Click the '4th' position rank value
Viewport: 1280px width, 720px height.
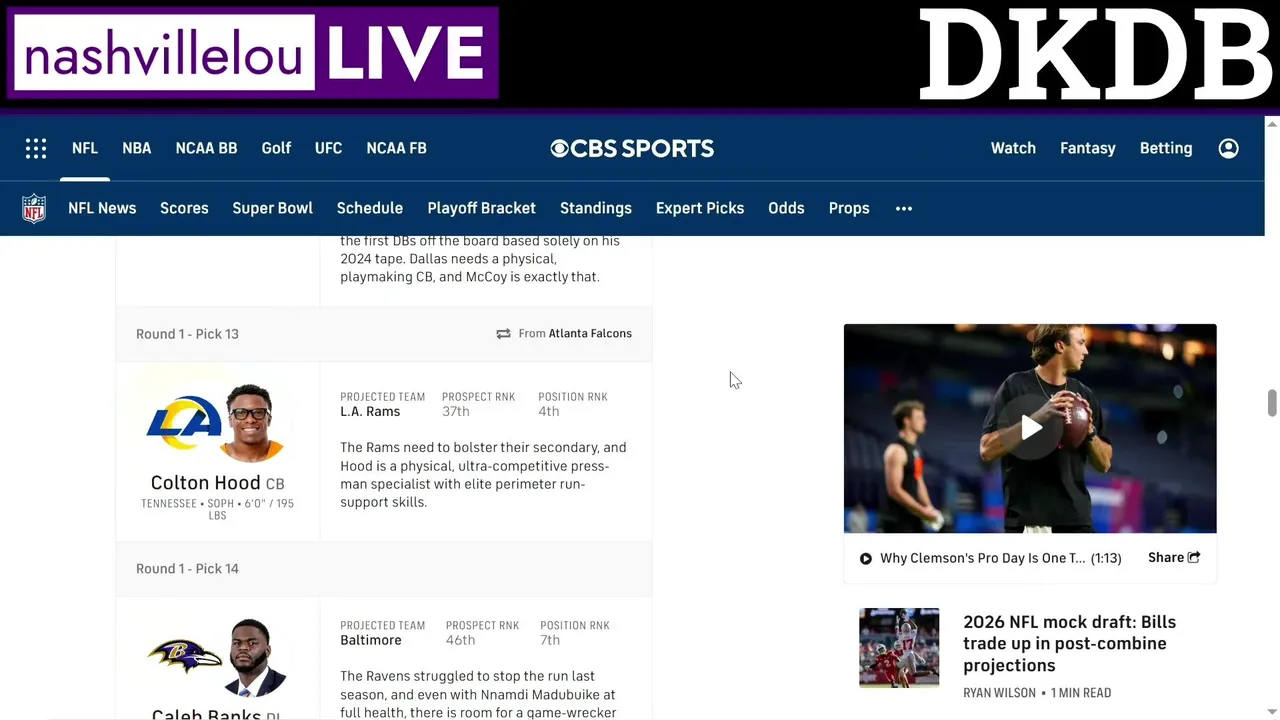(548, 412)
